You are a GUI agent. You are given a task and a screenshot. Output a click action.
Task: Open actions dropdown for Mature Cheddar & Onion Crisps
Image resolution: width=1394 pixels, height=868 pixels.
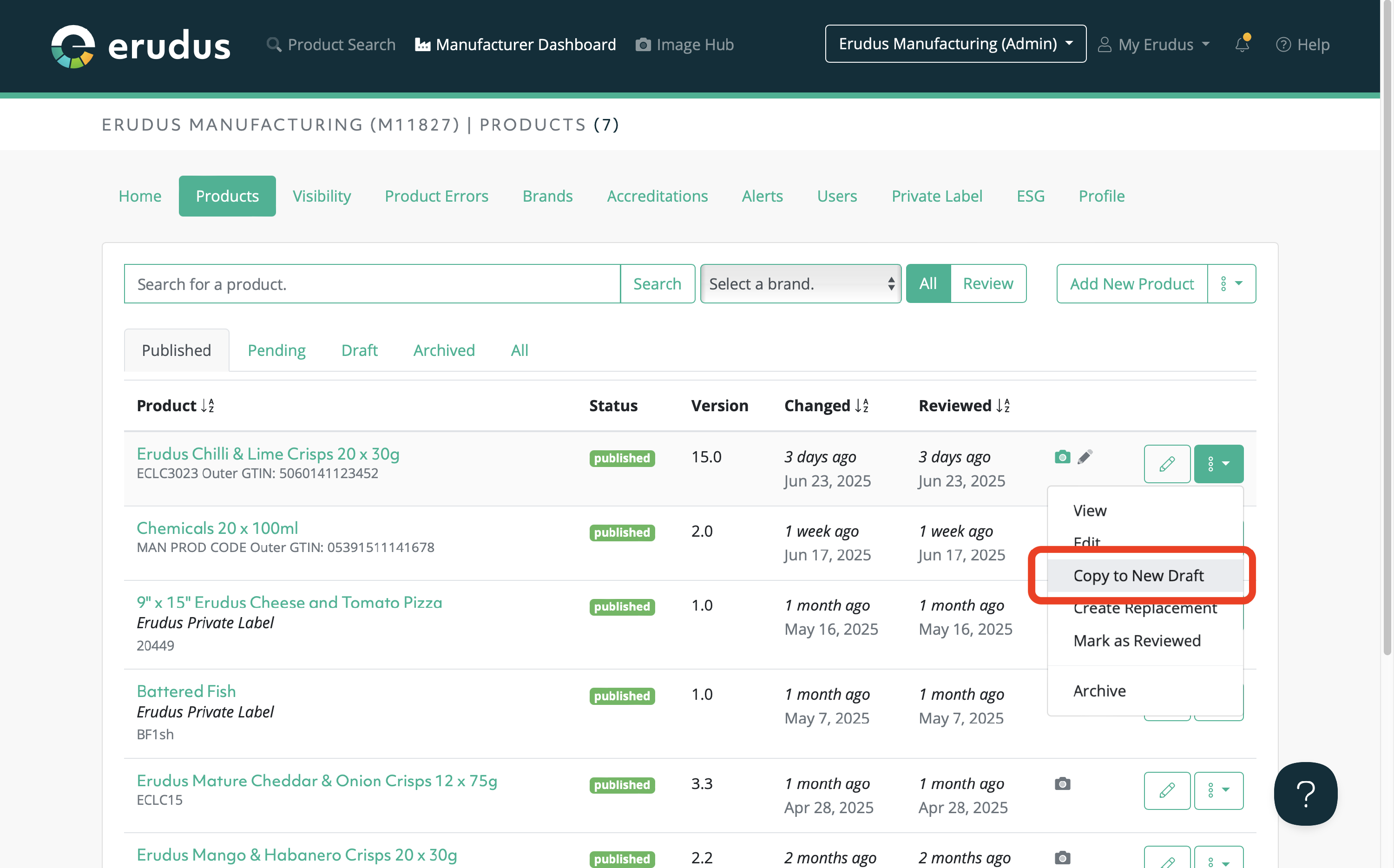pos(1218,790)
